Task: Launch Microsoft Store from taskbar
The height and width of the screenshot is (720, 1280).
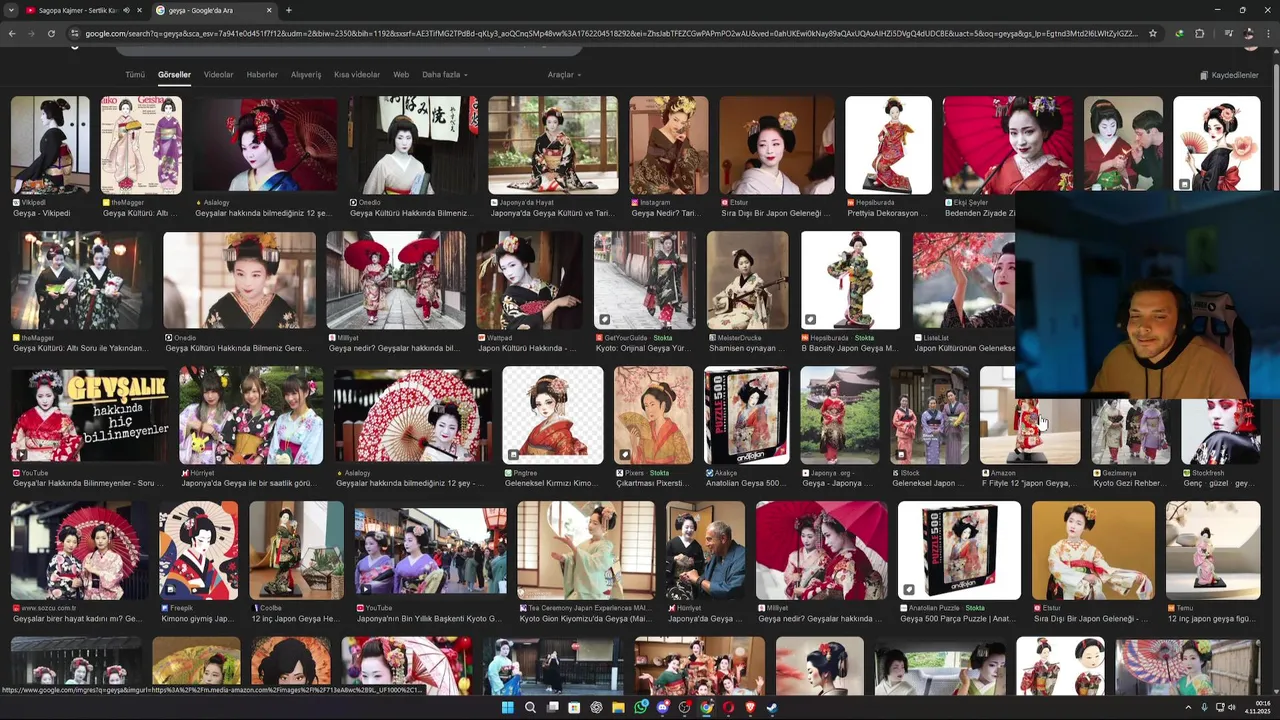Action: click(x=574, y=708)
